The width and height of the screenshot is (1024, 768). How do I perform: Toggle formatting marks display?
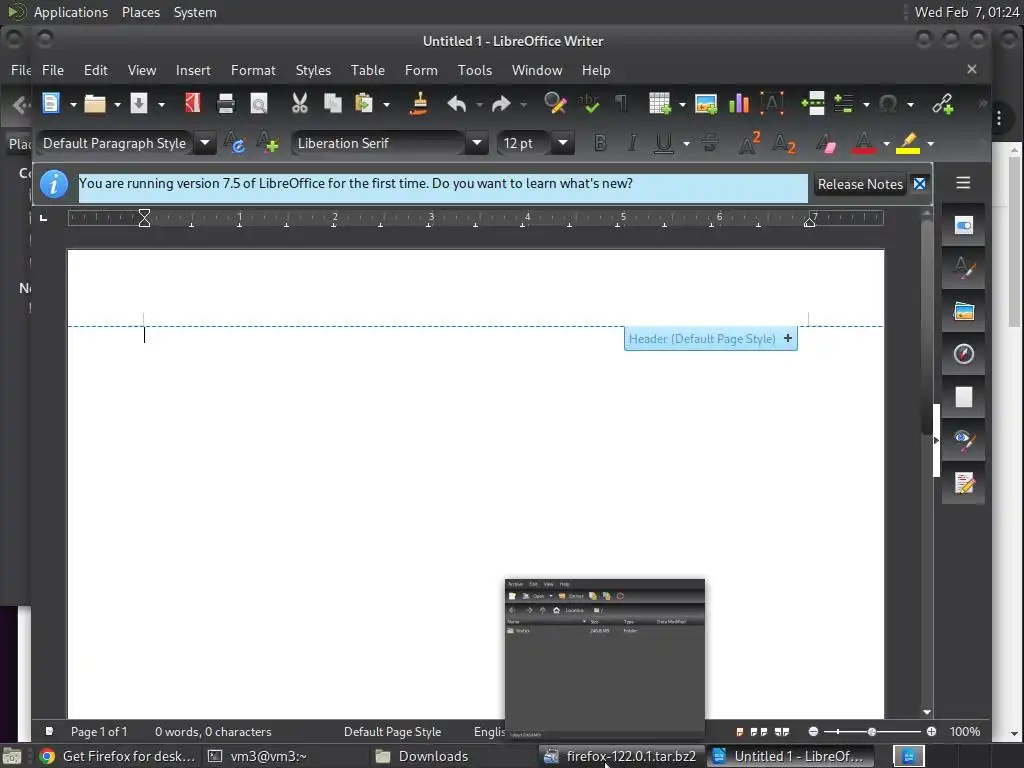pyautogui.click(x=621, y=103)
